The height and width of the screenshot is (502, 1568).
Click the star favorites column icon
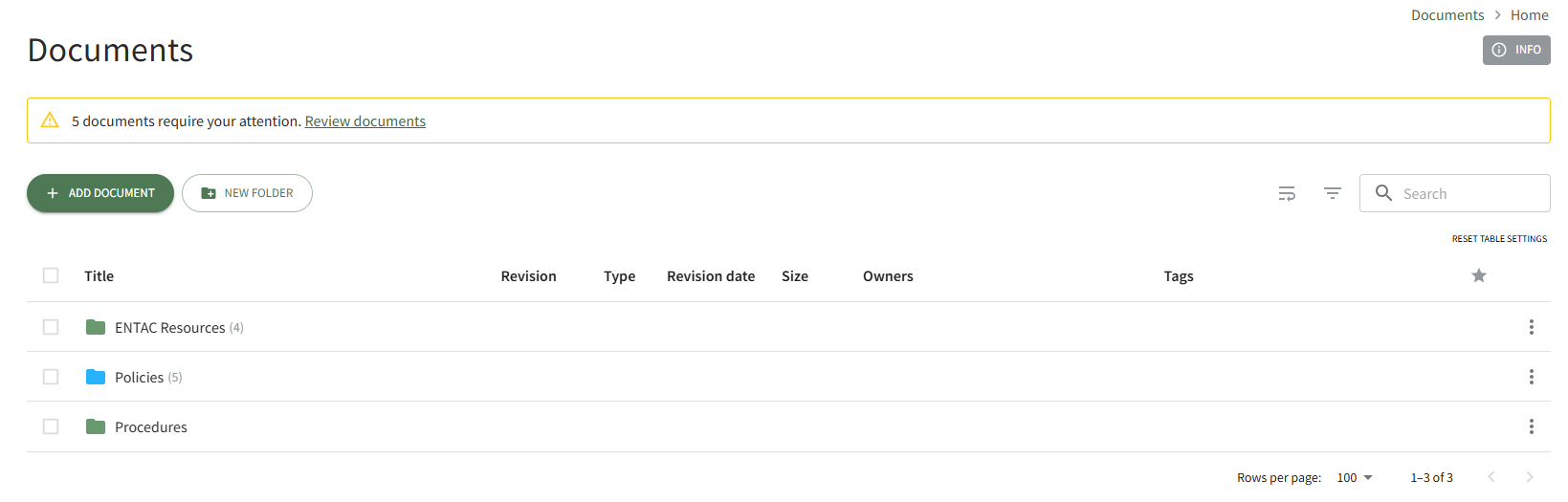coord(1478,275)
